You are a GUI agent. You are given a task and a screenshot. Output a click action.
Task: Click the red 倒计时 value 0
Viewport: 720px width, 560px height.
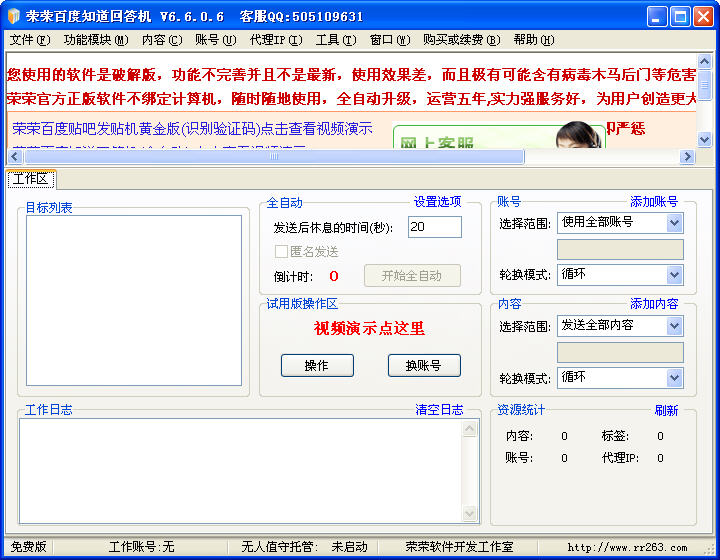[334, 276]
